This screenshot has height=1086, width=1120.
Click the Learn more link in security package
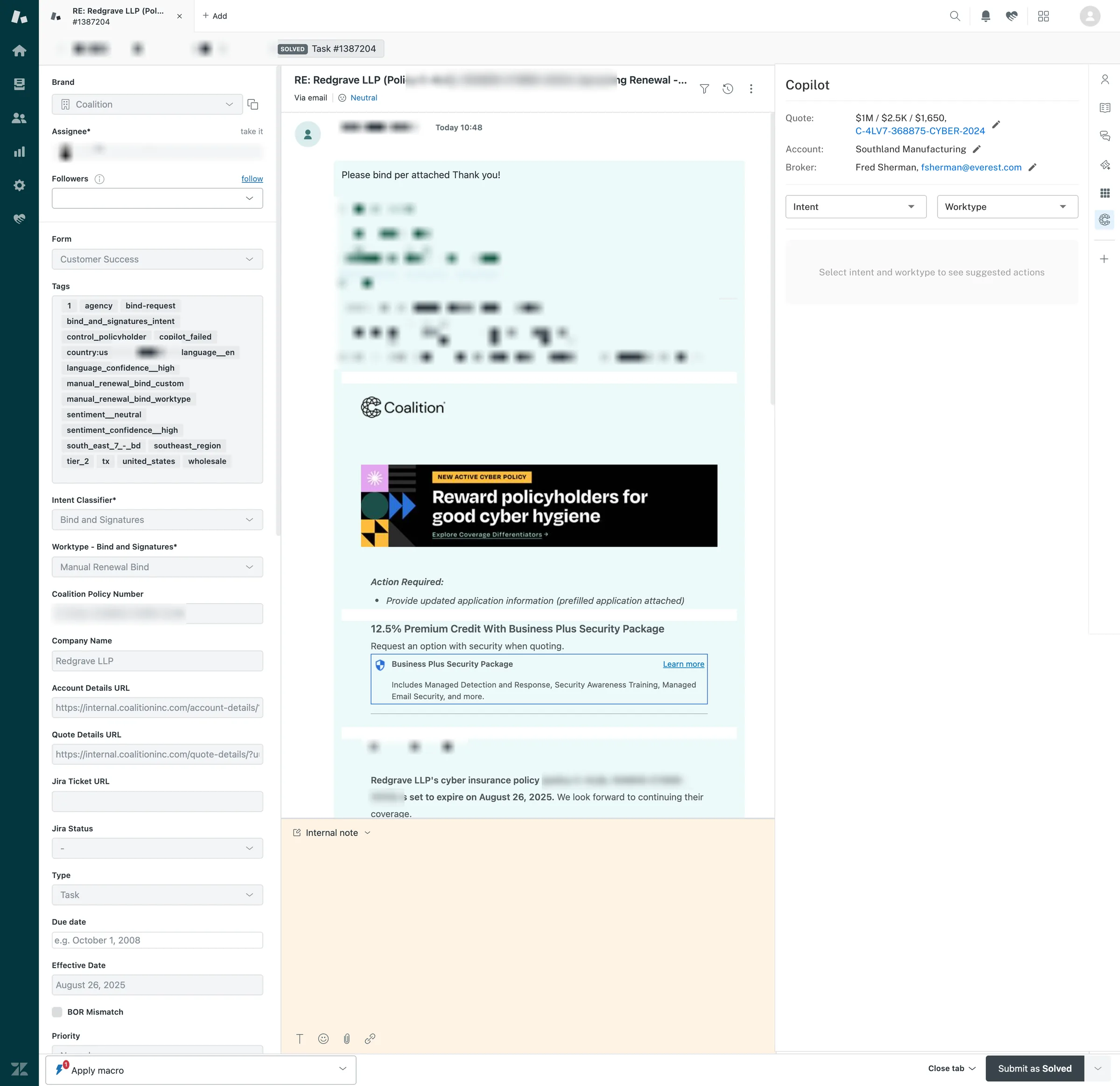point(683,664)
